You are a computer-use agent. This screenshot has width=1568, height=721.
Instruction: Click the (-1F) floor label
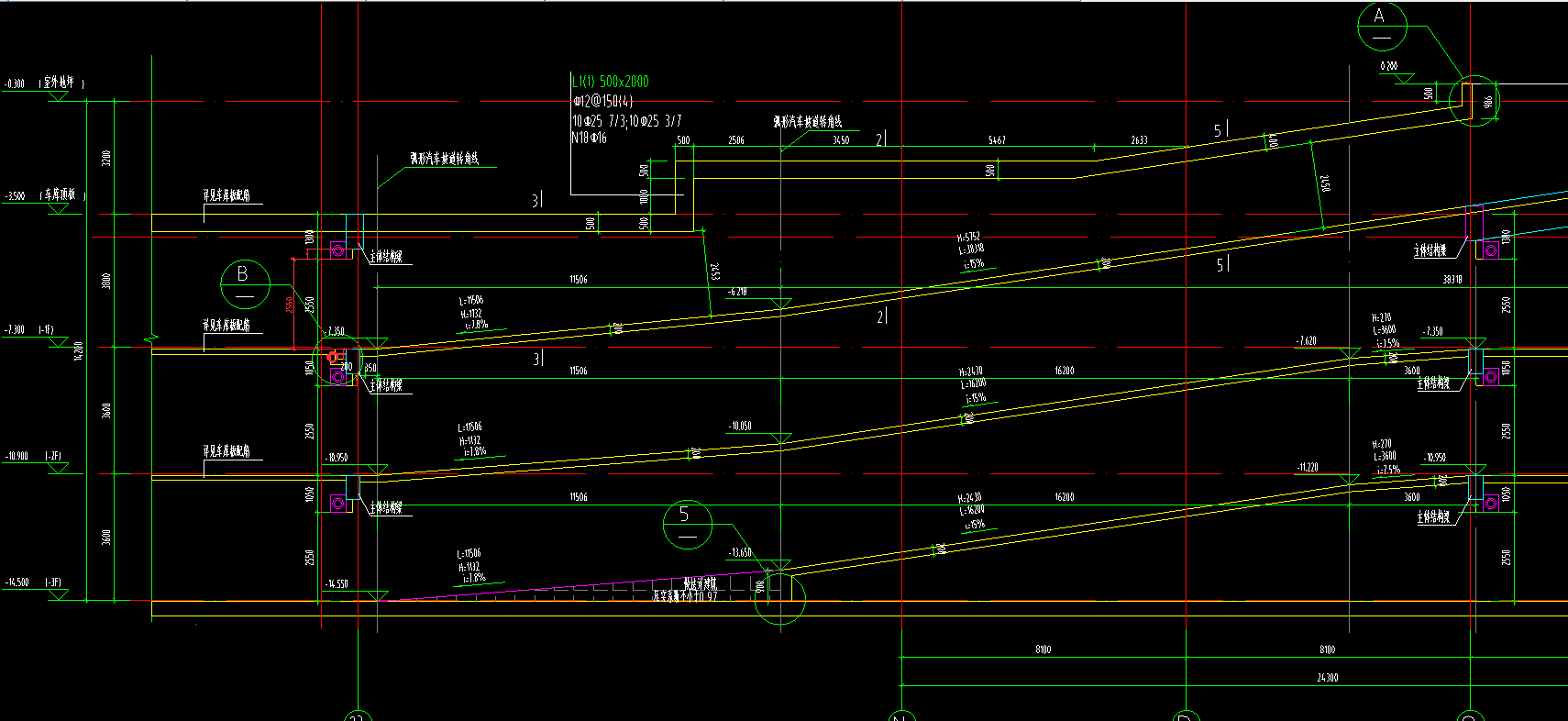coord(46,329)
